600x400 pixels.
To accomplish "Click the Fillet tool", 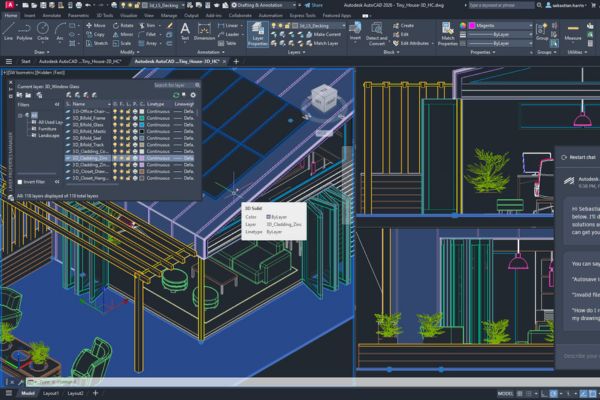I will click(x=147, y=34).
